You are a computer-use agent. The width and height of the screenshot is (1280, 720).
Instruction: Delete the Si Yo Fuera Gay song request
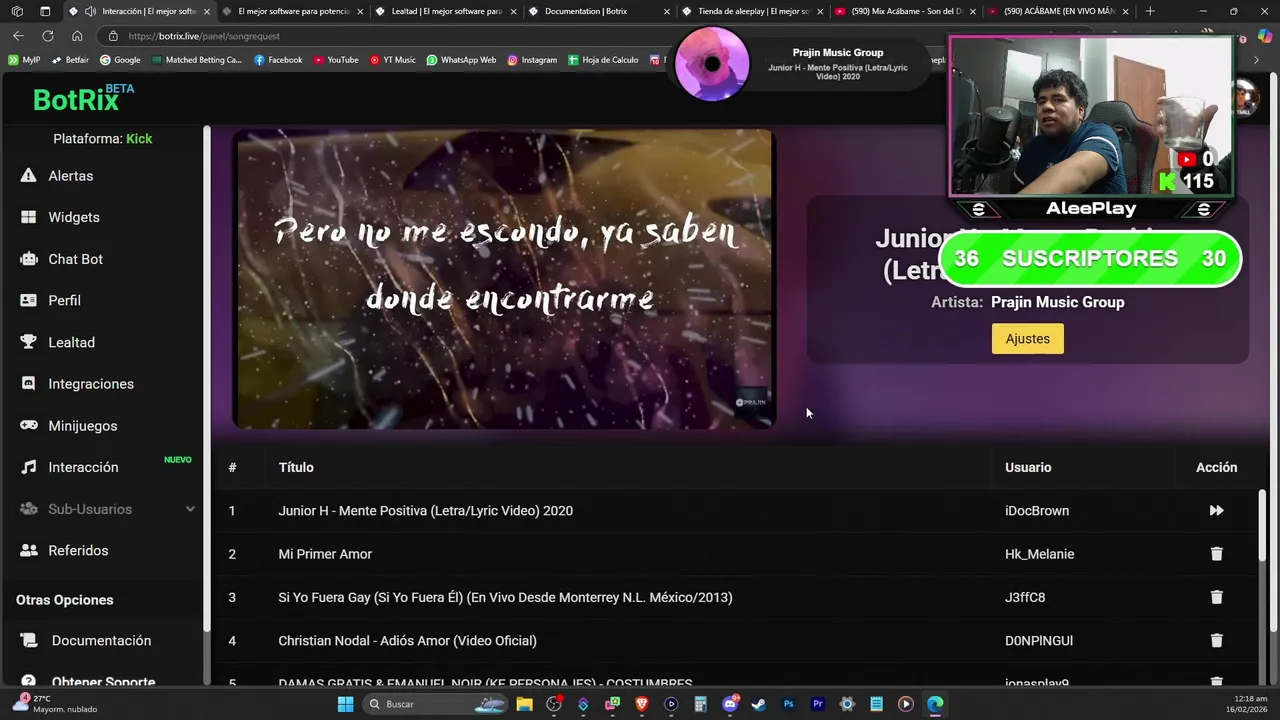(x=1216, y=597)
